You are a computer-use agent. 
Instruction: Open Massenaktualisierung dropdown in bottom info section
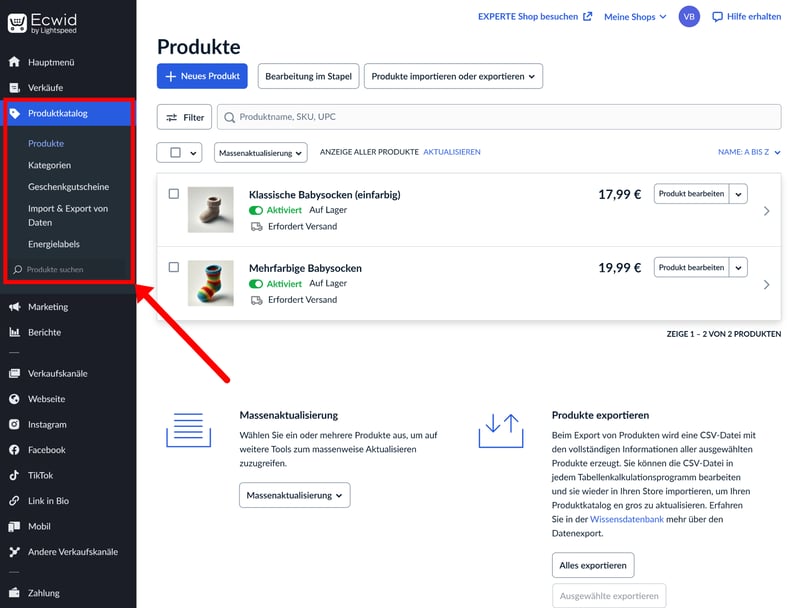tap(294, 495)
